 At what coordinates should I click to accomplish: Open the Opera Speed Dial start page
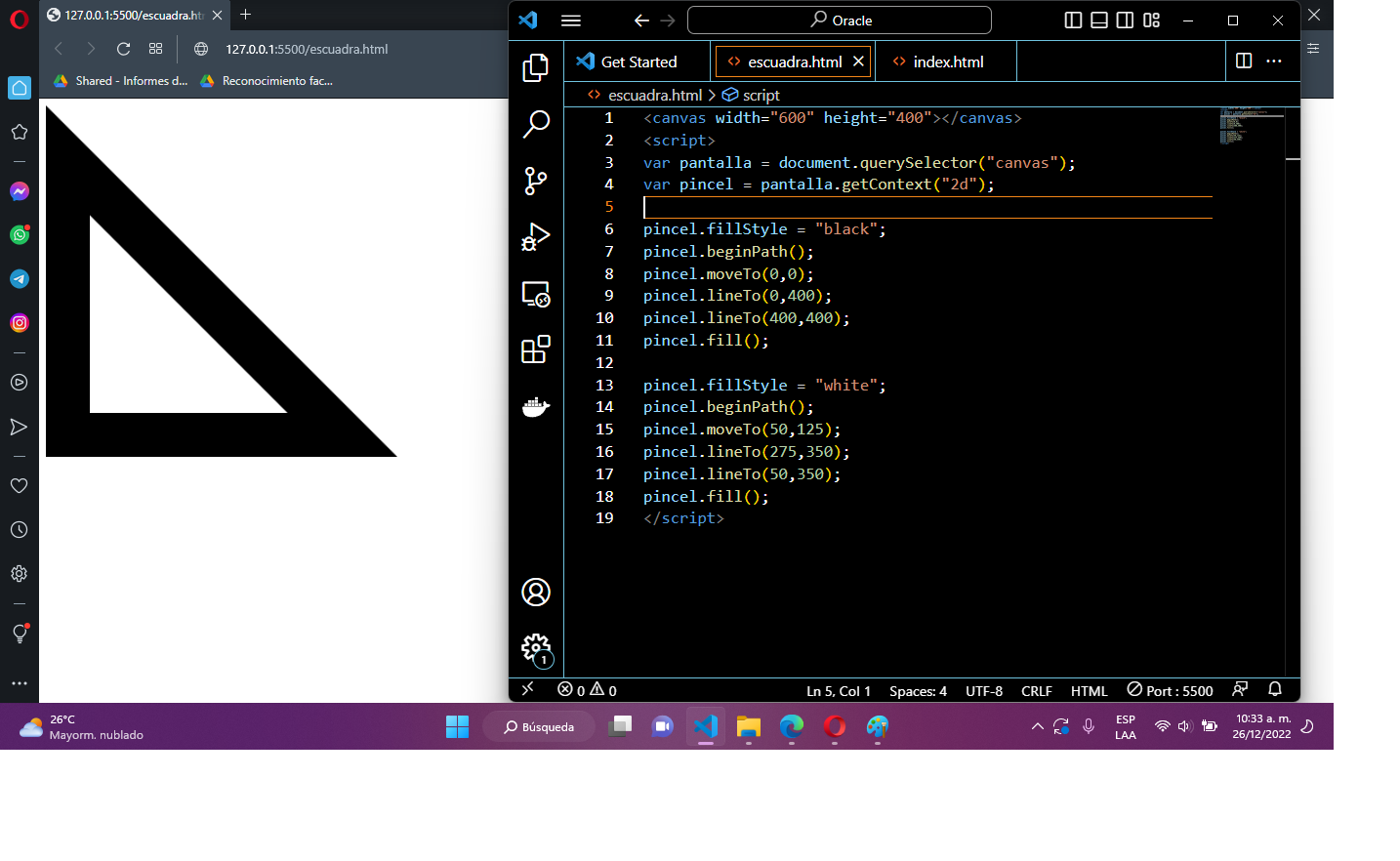[x=155, y=49]
